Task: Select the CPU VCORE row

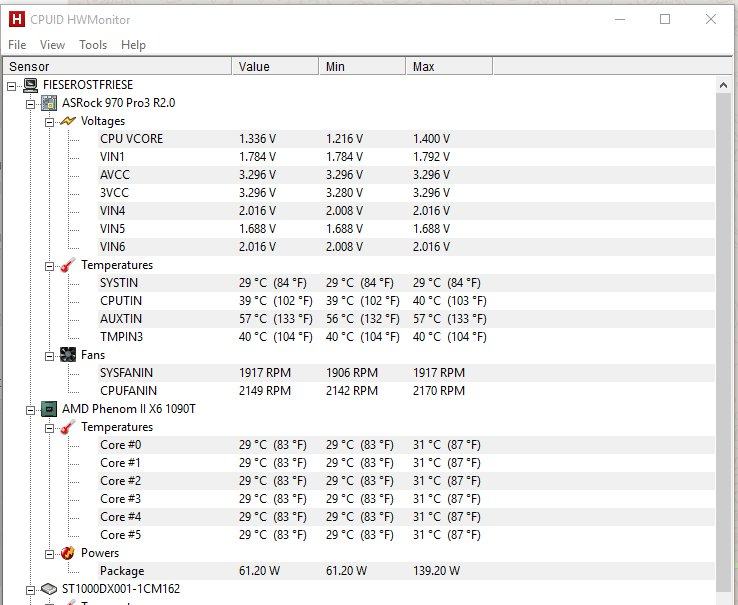Action: click(x=406, y=139)
